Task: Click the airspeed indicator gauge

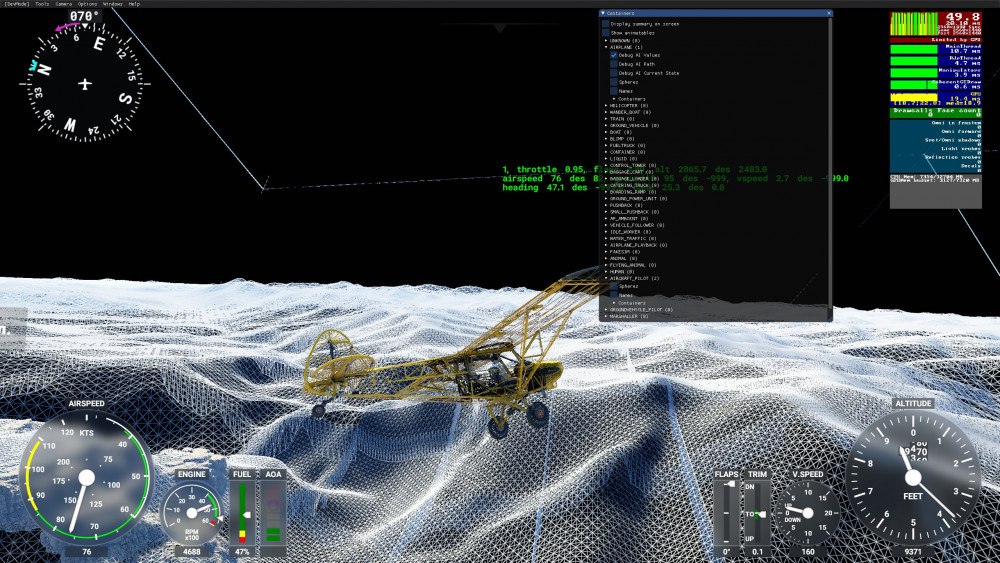Action: (x=86, y=478)
